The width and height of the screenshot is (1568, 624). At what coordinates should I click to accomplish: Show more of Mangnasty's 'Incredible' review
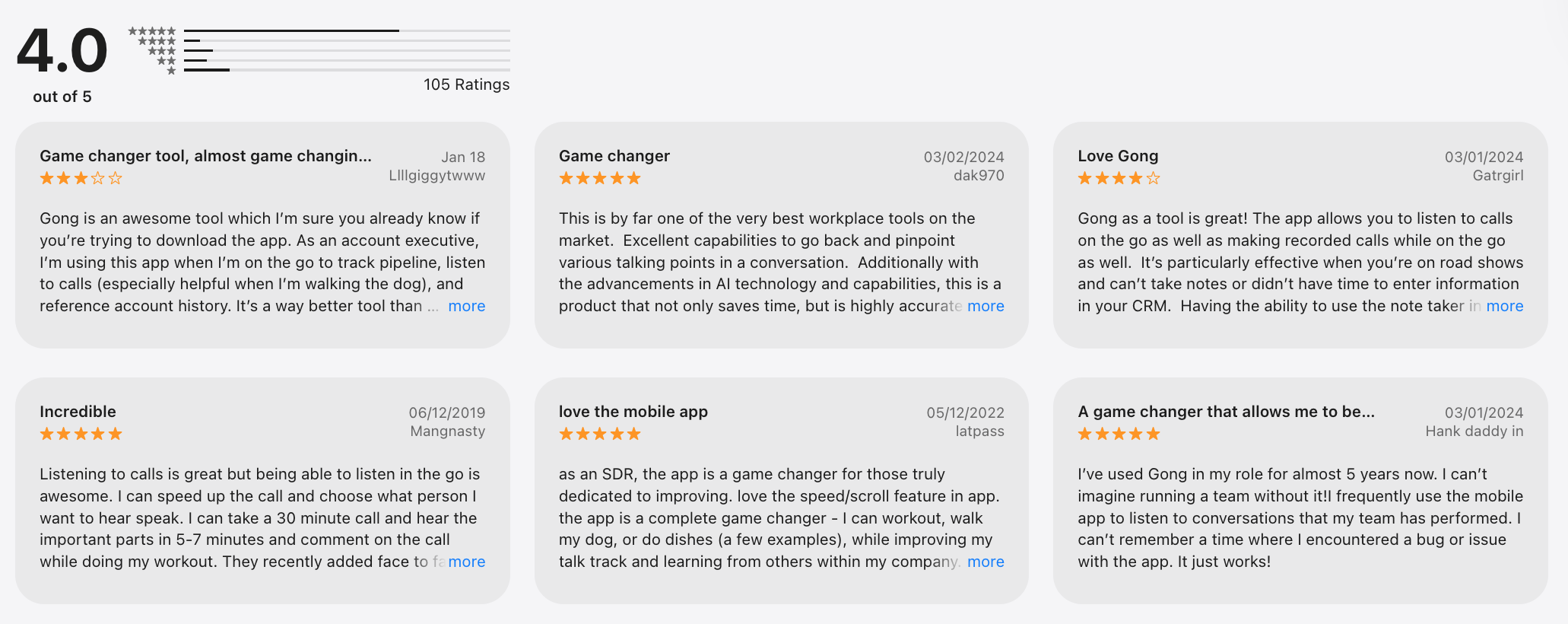tap(466, 562)
